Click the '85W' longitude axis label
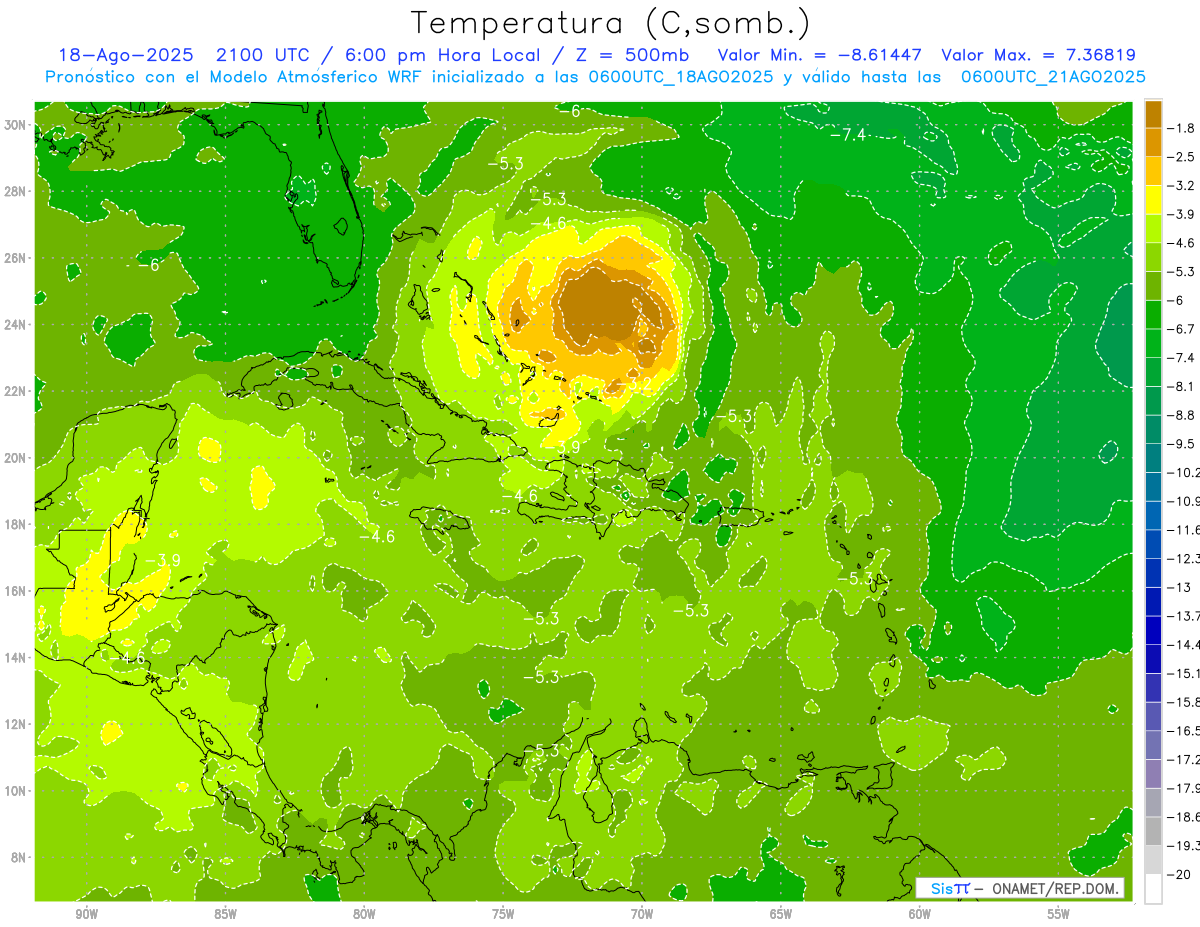This screenshot has height=927, width=1200. pyautogui.click(x=225, y=914)
